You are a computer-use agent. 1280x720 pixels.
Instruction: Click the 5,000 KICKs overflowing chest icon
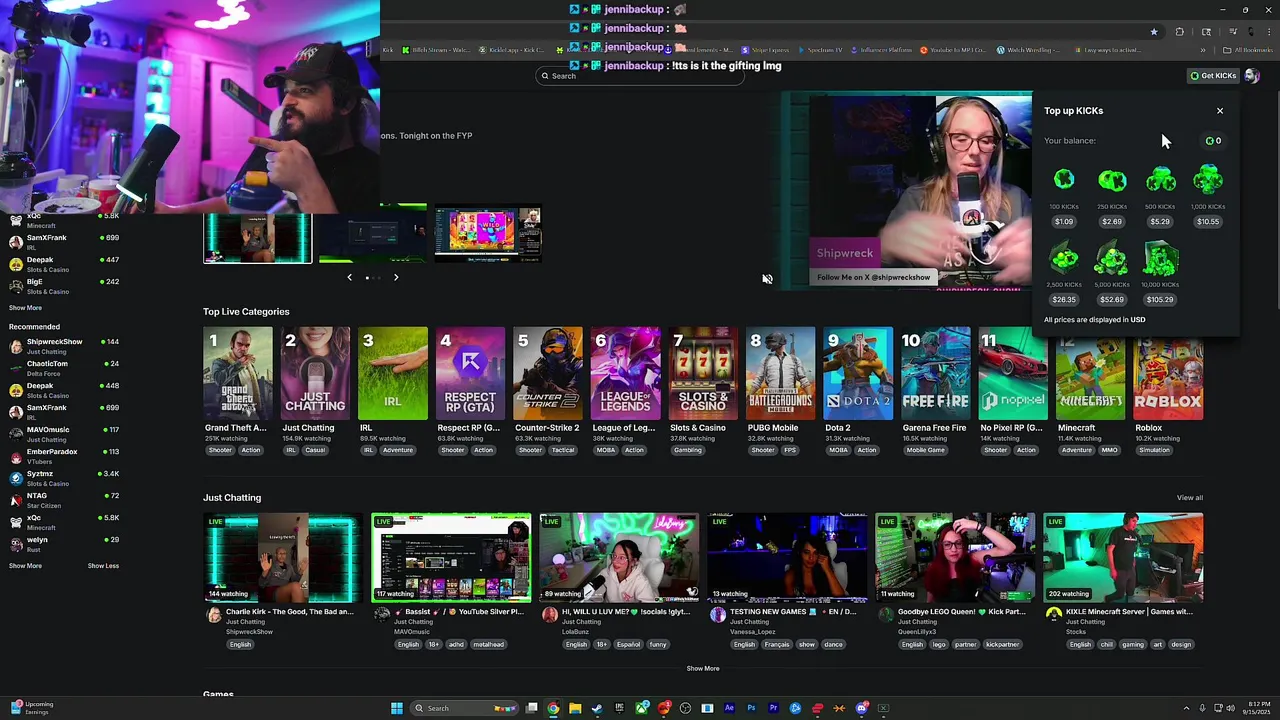[x=1112, y=260]
